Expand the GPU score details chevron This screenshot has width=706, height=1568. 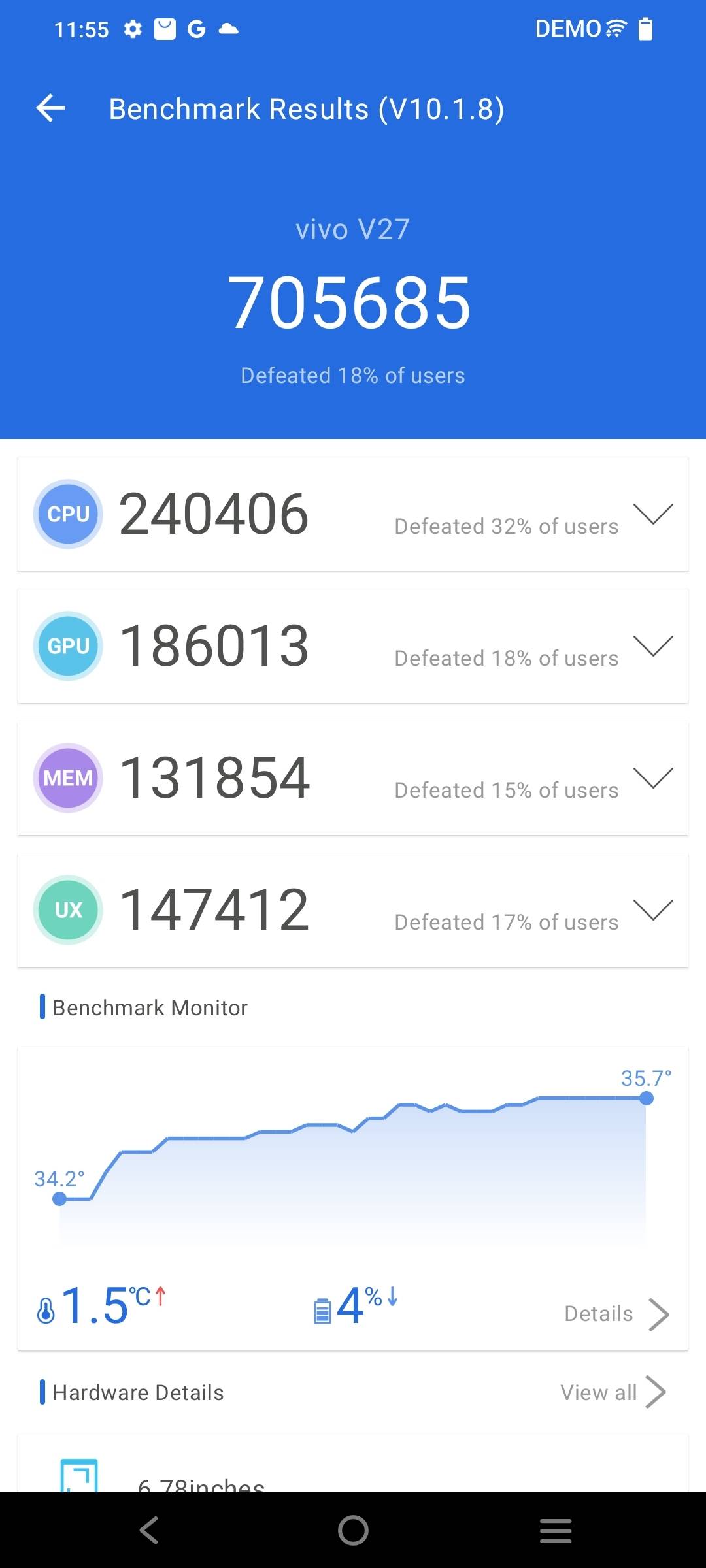[x=653, y=646]
